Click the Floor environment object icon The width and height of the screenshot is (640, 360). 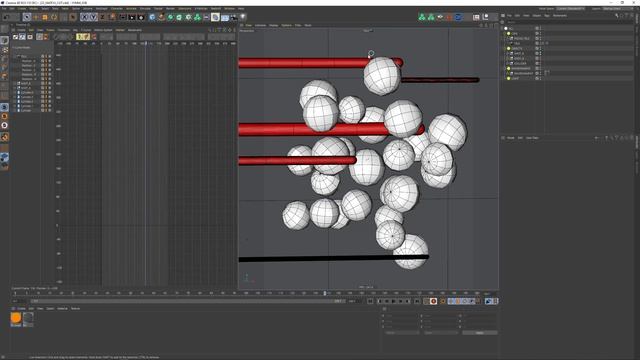tap(224, 17)
